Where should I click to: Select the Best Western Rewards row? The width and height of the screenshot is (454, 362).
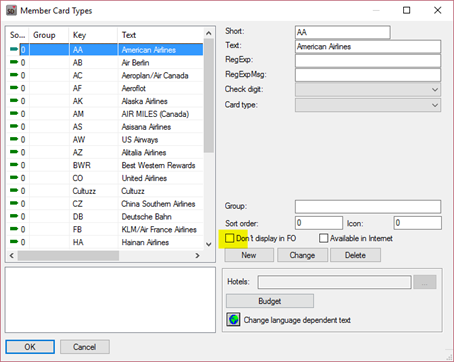[x=105, y=165]
